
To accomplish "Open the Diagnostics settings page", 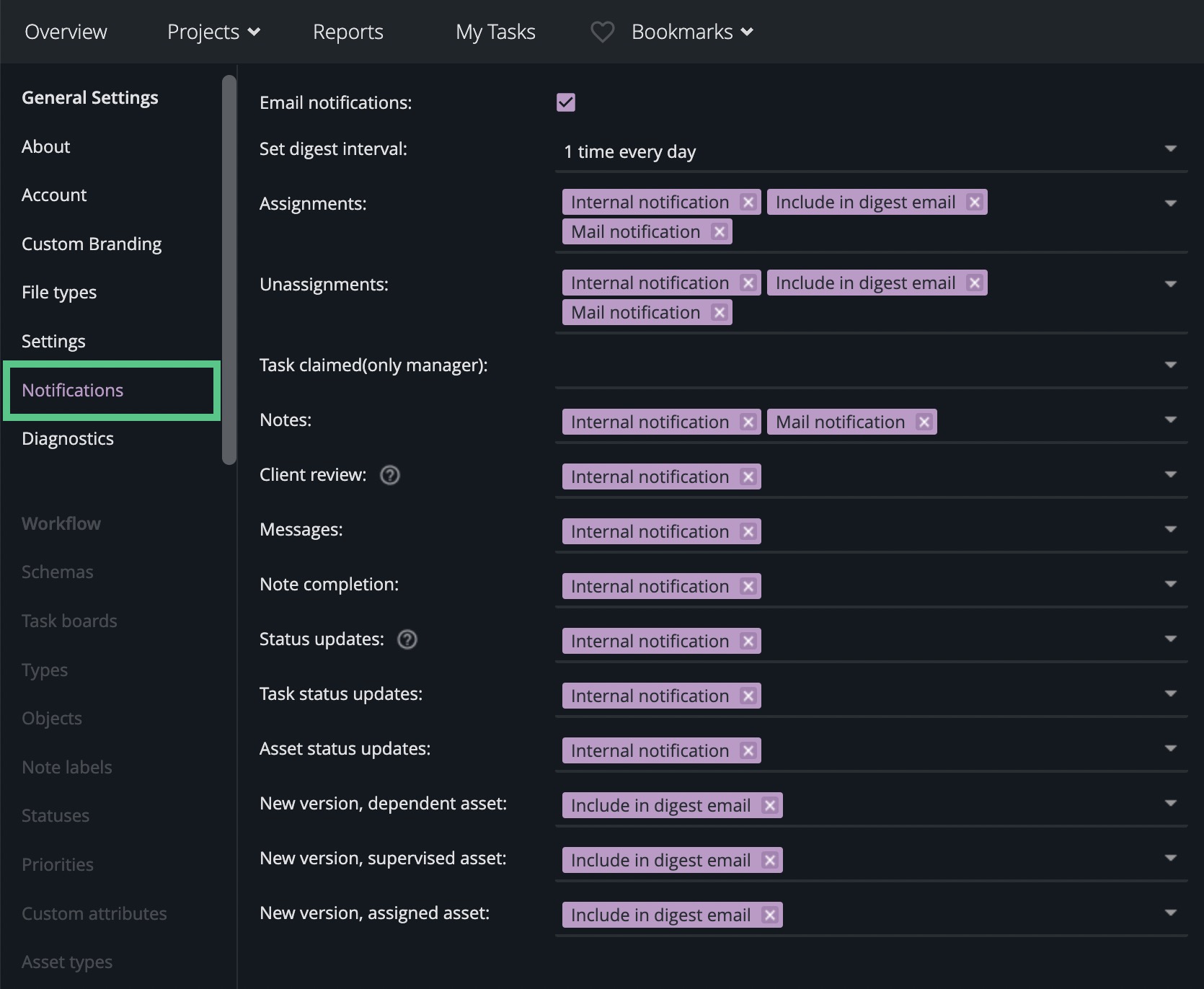I will pyautogui.click(x=68, y=438).
